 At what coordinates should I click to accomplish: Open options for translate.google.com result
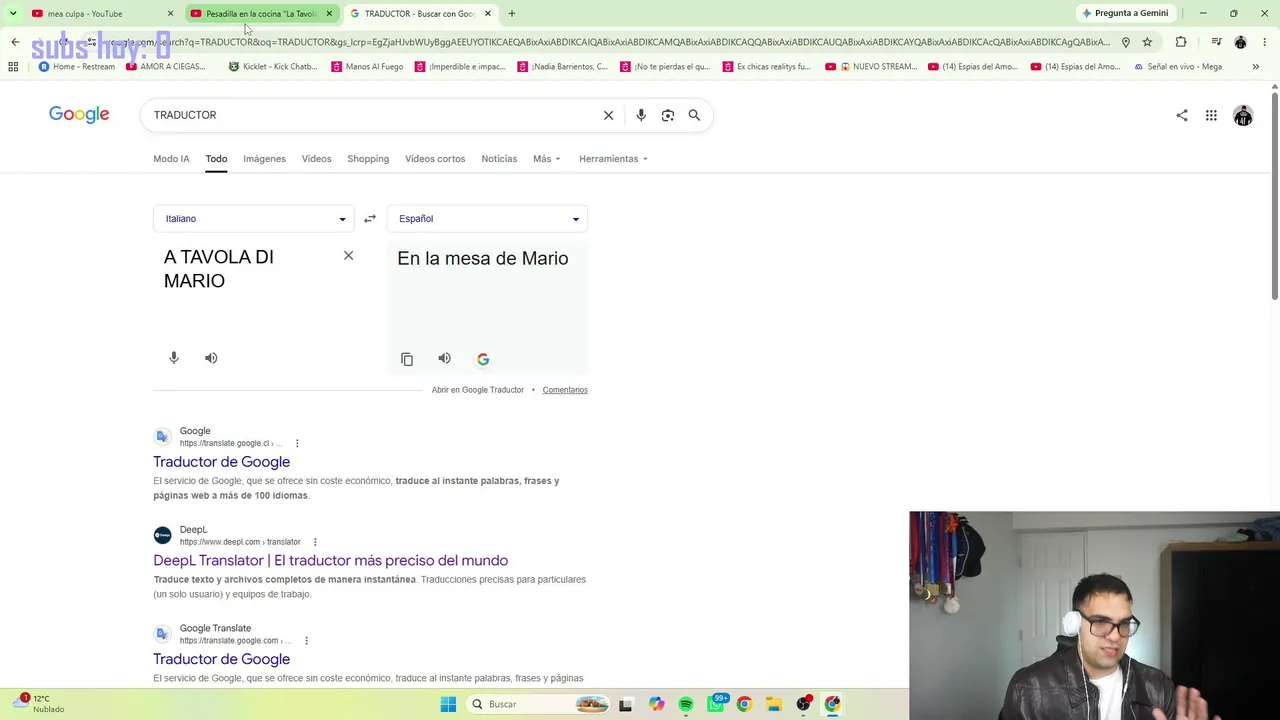[306, 641]
